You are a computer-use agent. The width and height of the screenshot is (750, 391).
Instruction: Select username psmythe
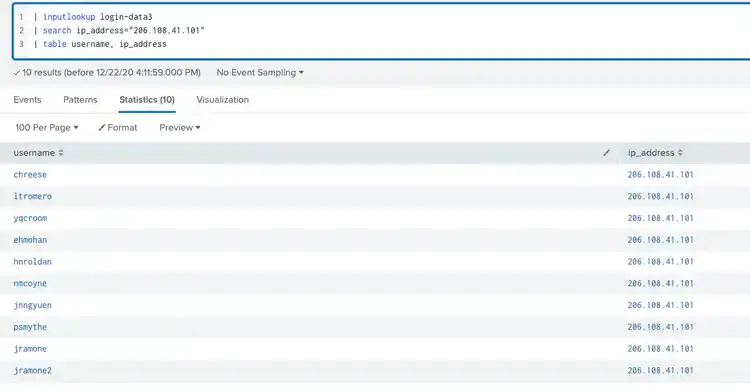30,327
